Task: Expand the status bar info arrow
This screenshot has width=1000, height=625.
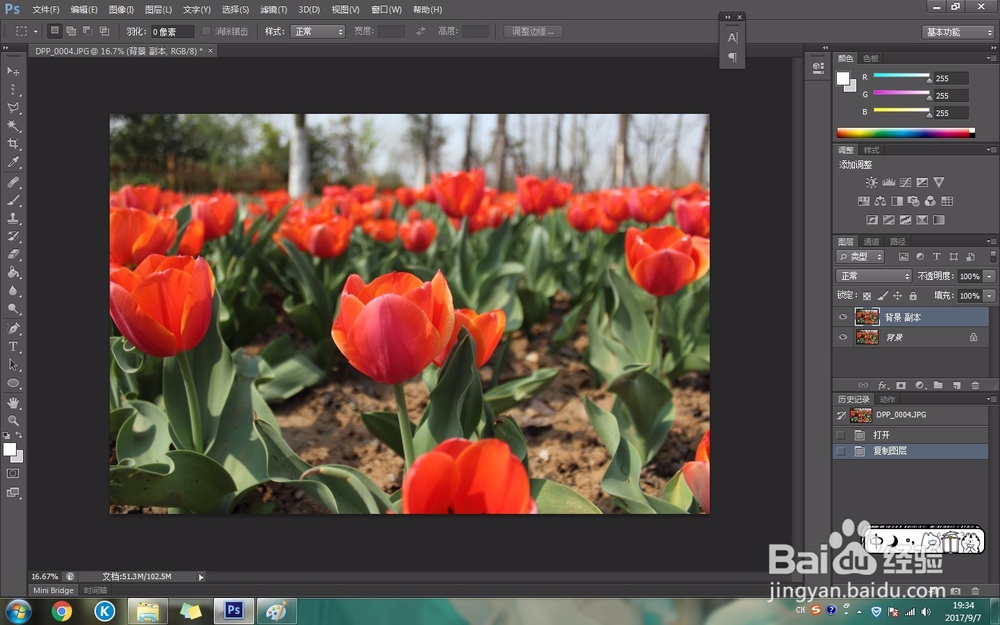Action: 201,577
